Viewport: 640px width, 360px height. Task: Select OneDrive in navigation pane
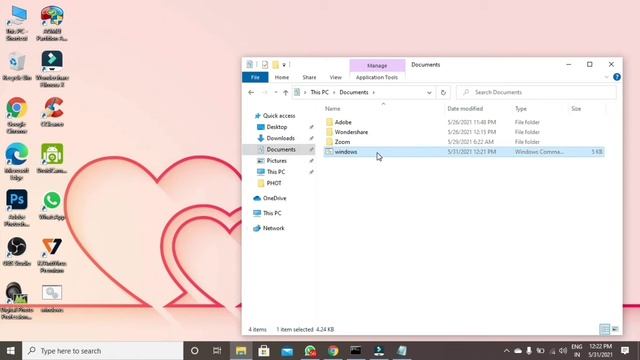[x=275, y=198]
